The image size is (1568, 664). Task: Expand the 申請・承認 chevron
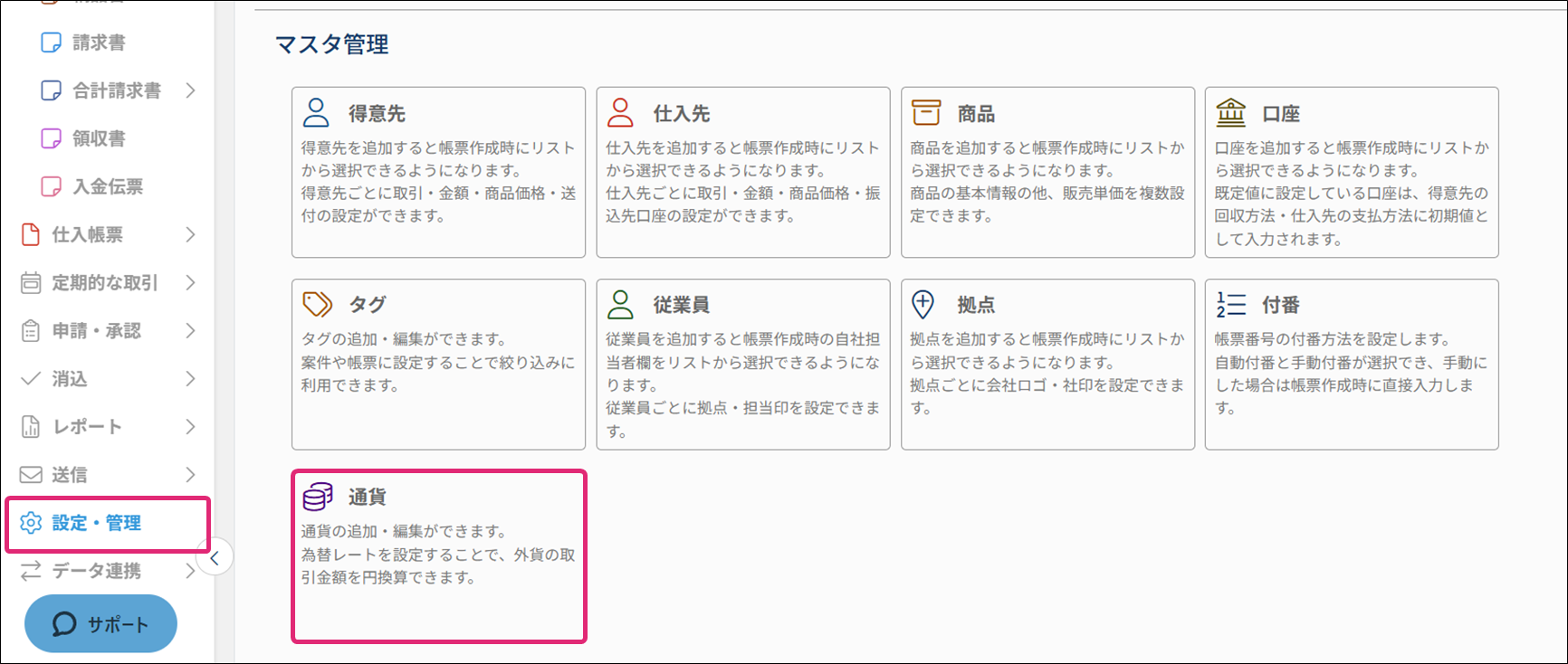[190, 330]
